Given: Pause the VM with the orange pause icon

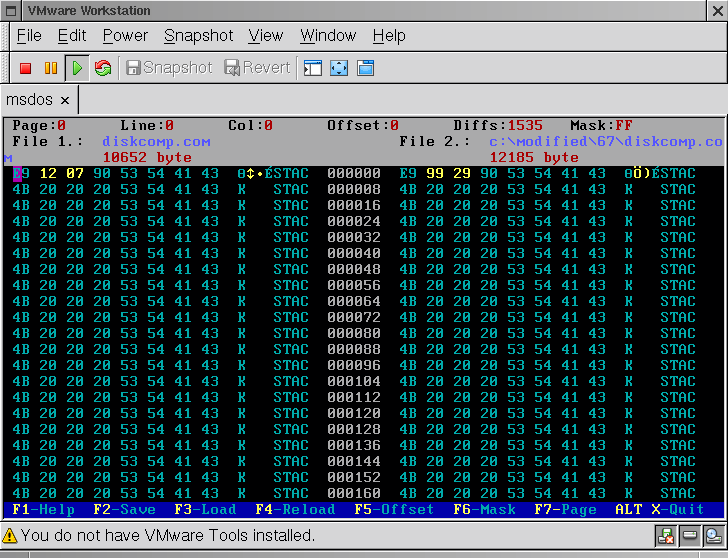Looking at the screenshot, I should (x=51, y=68).
